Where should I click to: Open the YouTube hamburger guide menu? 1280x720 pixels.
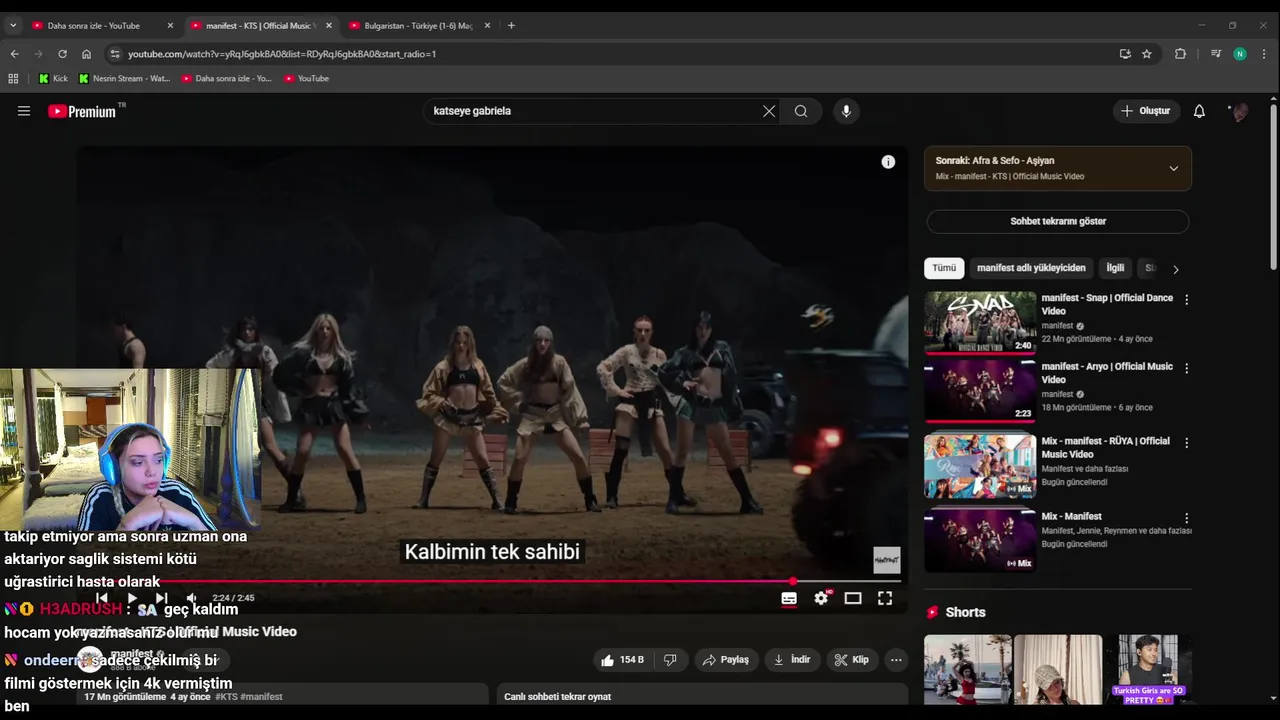pyautogui.click(x=24, y=111)
